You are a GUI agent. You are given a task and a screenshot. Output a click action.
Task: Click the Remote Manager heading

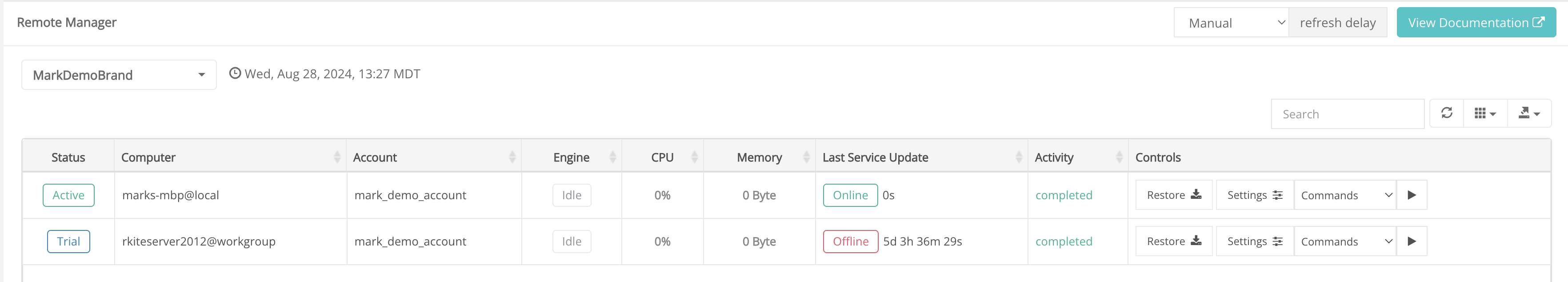pos(67,22)
